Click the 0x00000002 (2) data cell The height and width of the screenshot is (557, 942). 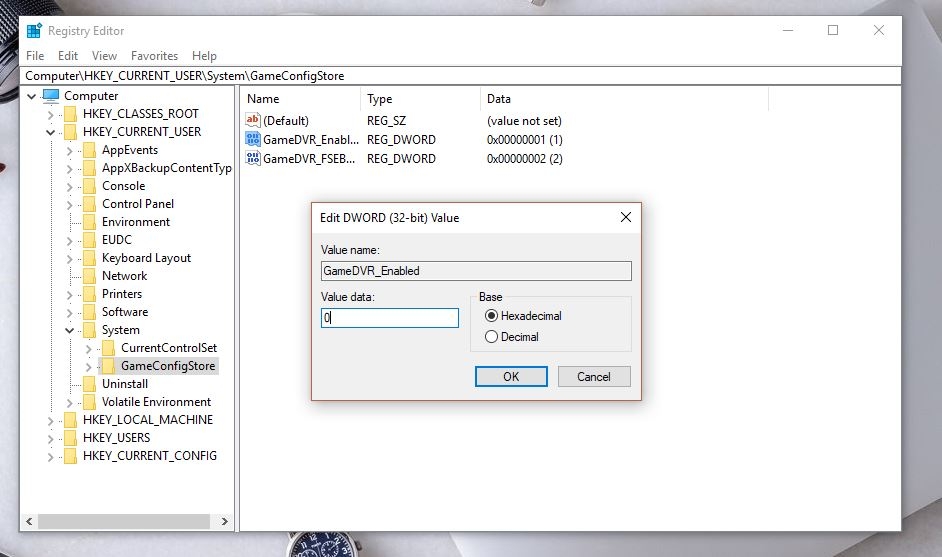(524, 159)
